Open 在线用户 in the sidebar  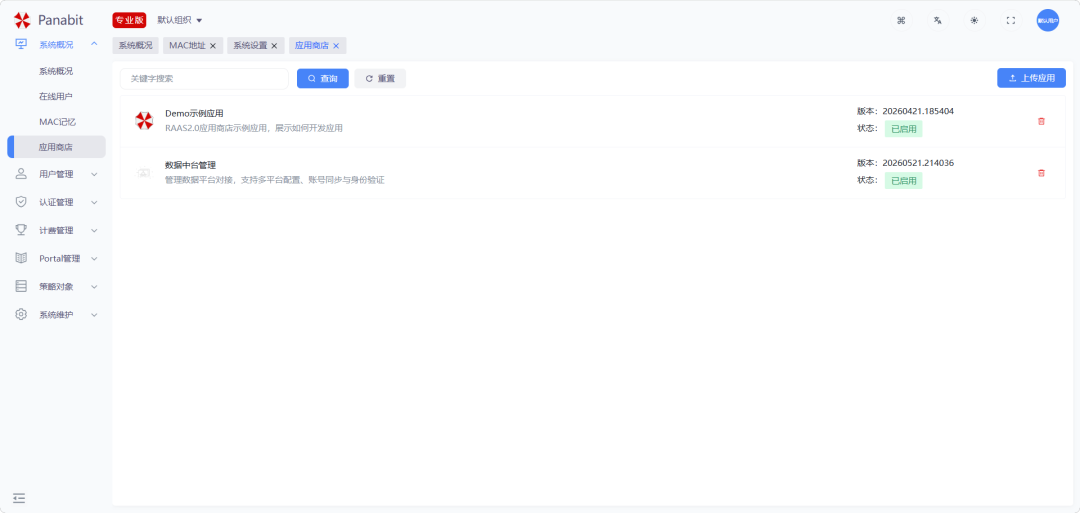click(x=56, y=96)
